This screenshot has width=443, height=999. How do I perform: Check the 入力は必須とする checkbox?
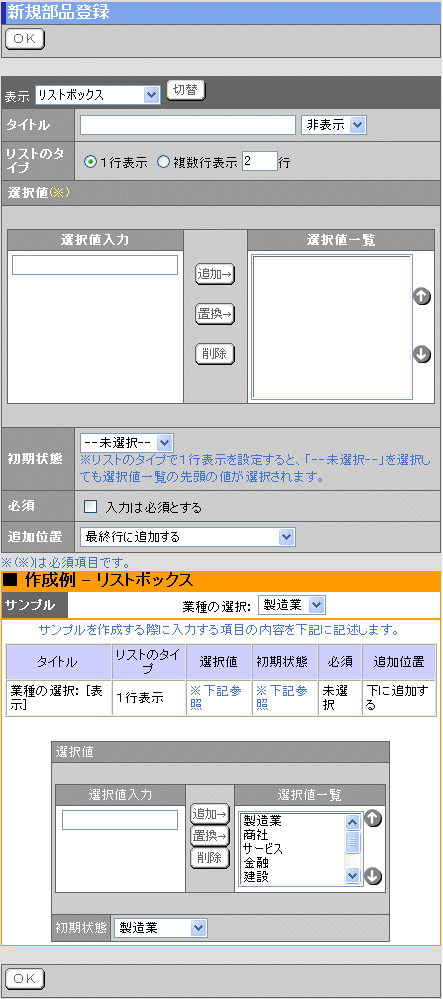[91, 507]
